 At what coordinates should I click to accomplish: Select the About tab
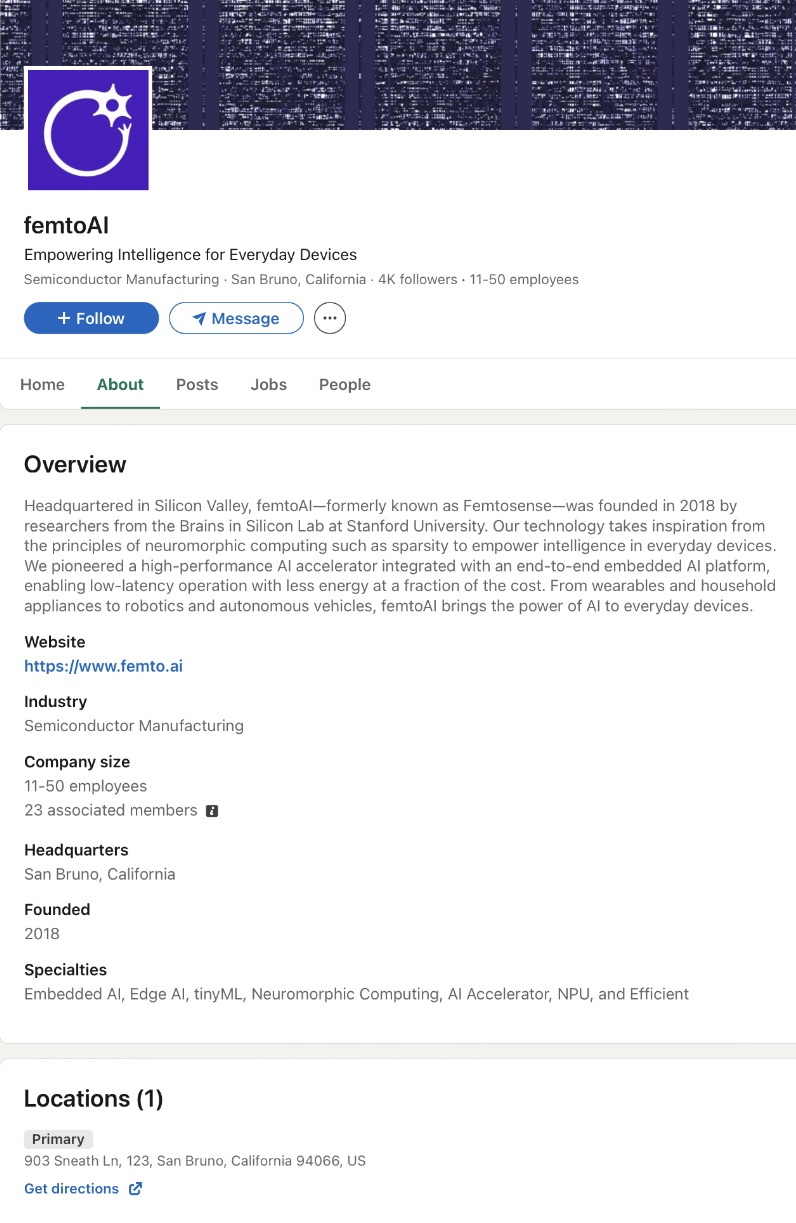point(120,384)
